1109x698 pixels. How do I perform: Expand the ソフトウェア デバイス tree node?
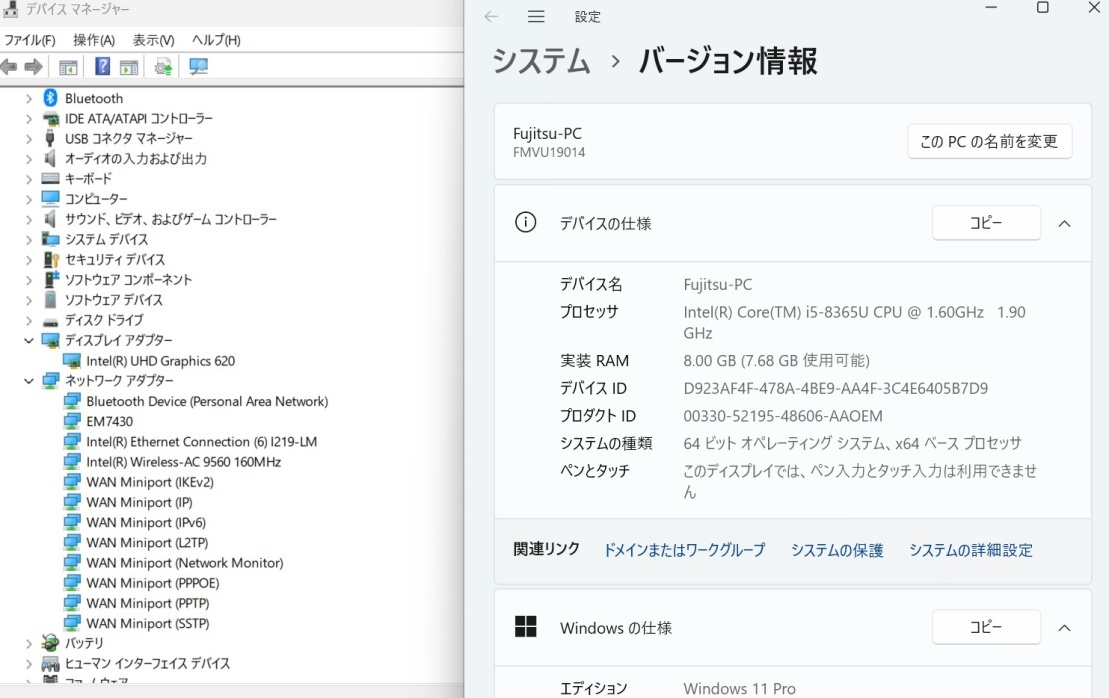point(29,300)
